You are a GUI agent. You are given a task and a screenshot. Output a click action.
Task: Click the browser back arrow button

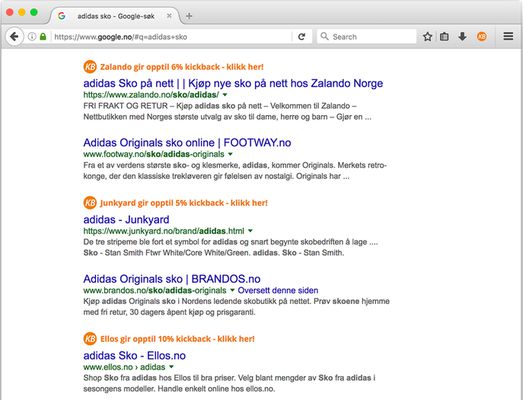tap(14, 36)
